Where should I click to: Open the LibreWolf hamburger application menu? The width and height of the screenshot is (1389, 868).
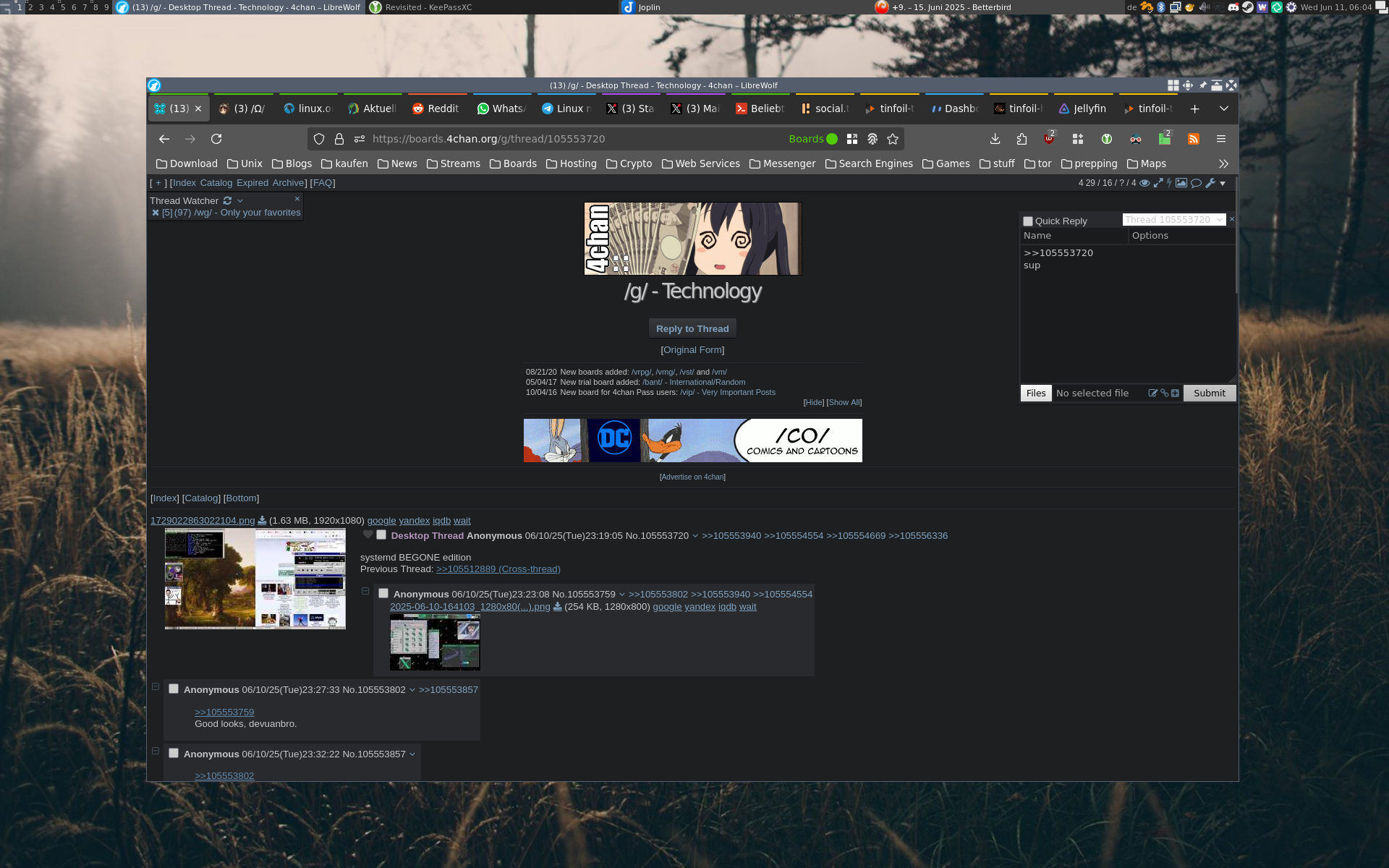coord(1221,139)
